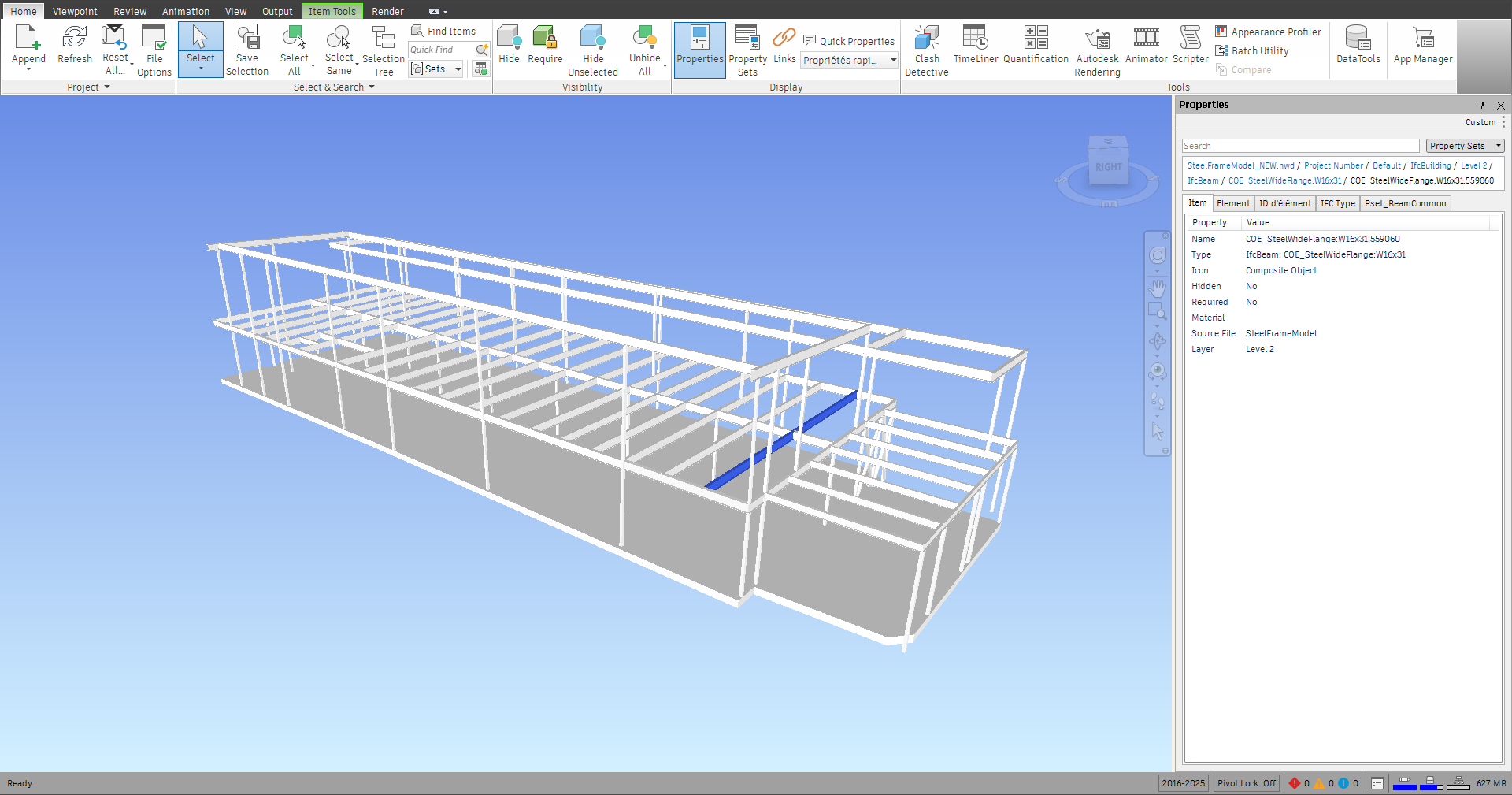Click the navigation bar Select arrow
Screen dimensions: 1512x795
coord(1157,431)
